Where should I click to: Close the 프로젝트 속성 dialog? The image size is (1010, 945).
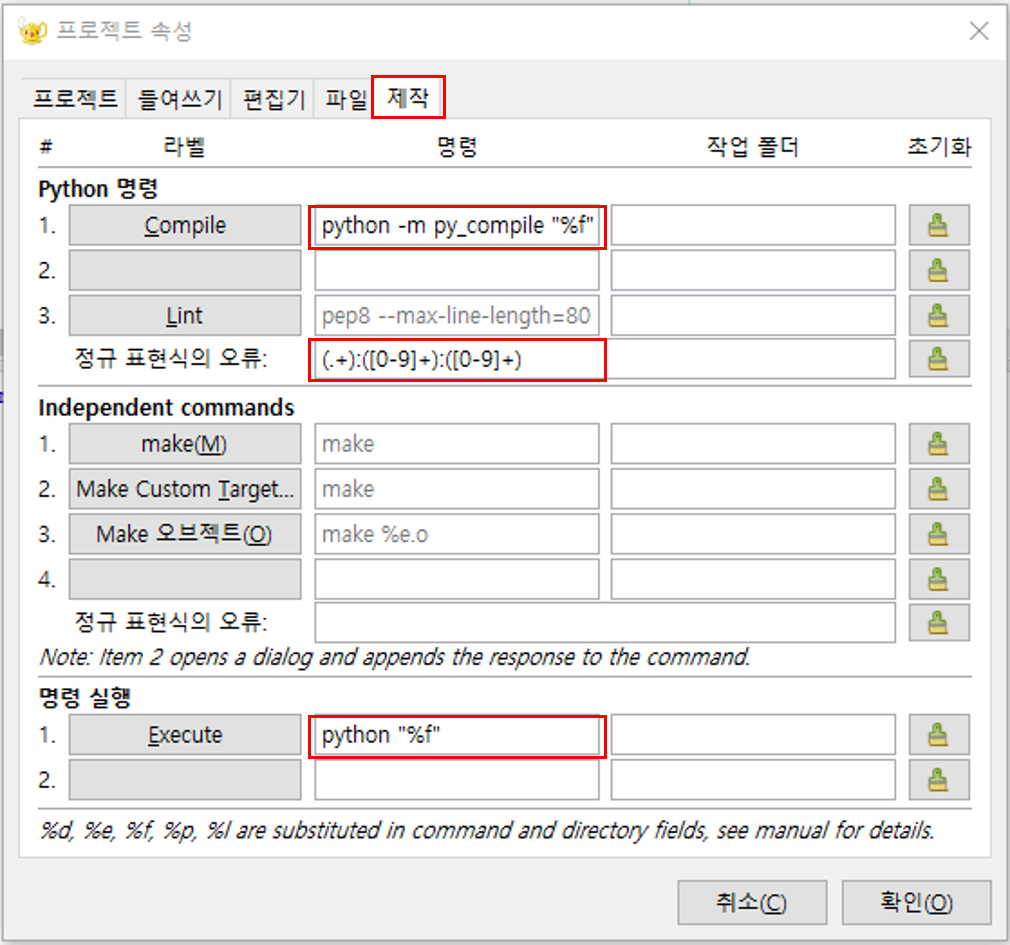pos(979,30)
